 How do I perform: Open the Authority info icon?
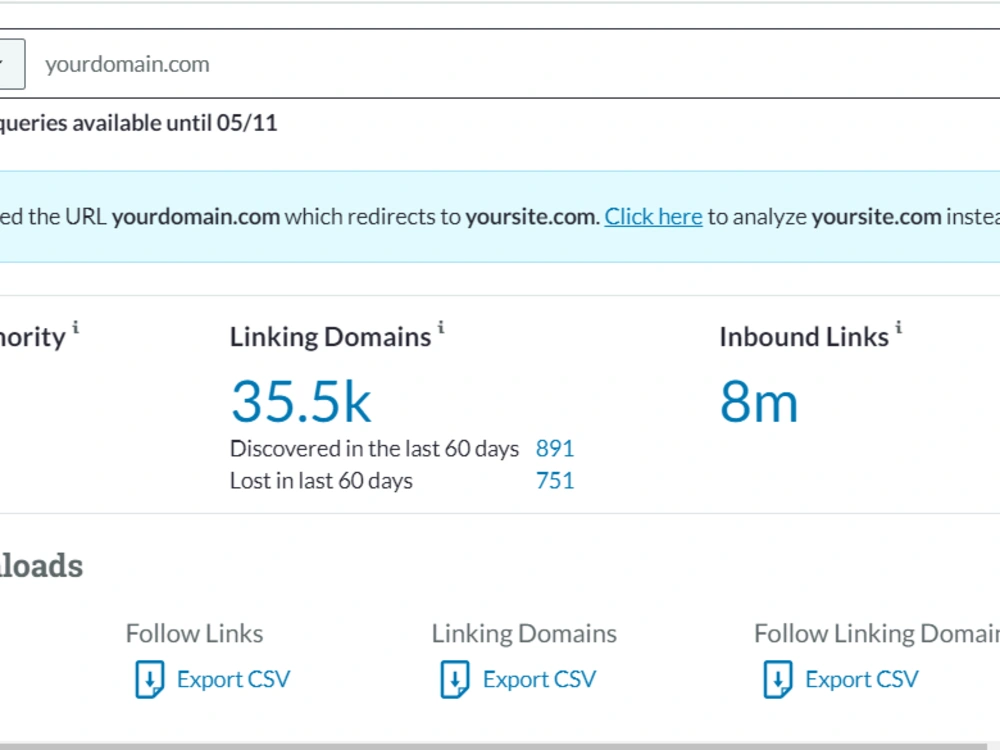tap(75, 328)
